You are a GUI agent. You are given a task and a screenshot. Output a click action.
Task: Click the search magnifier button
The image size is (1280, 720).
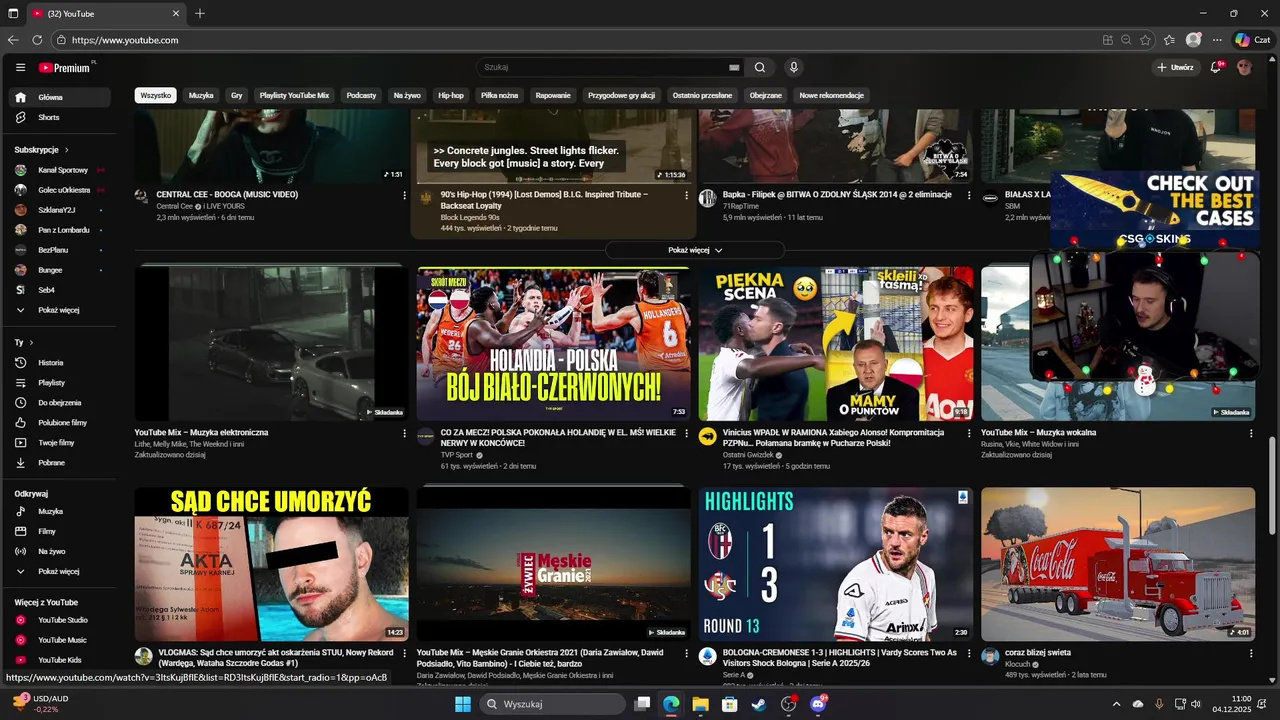click(x=760, y=68)
